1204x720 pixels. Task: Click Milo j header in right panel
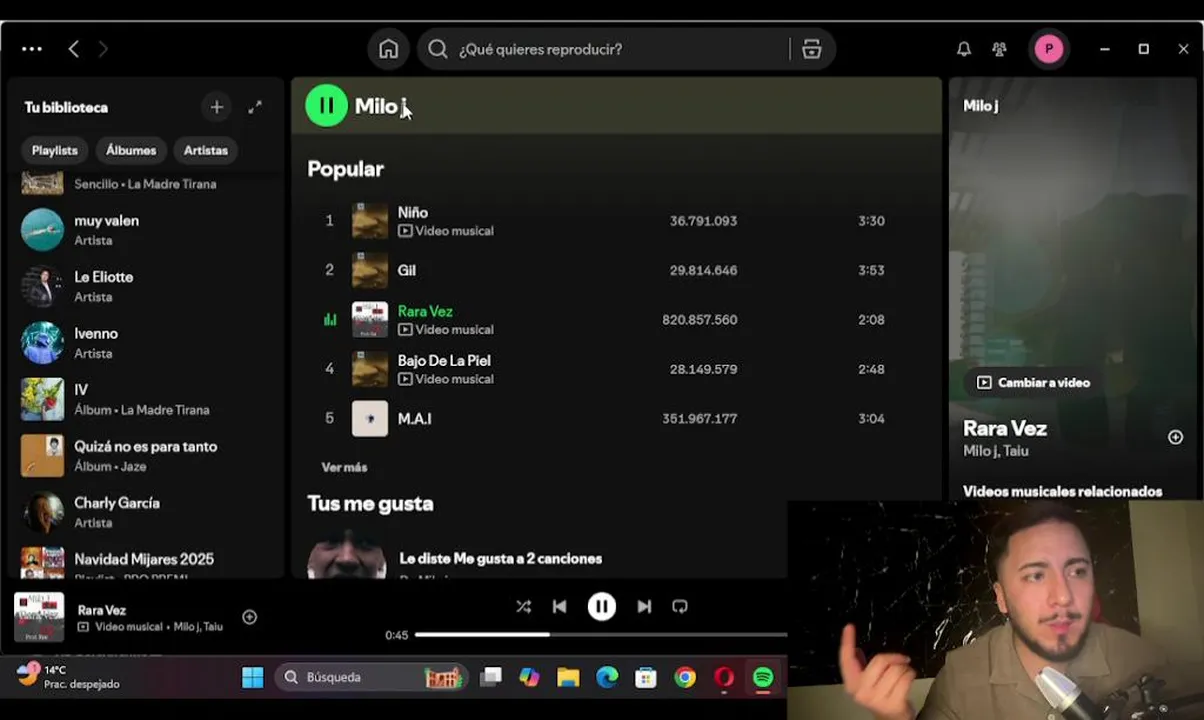tap(980, 105)
